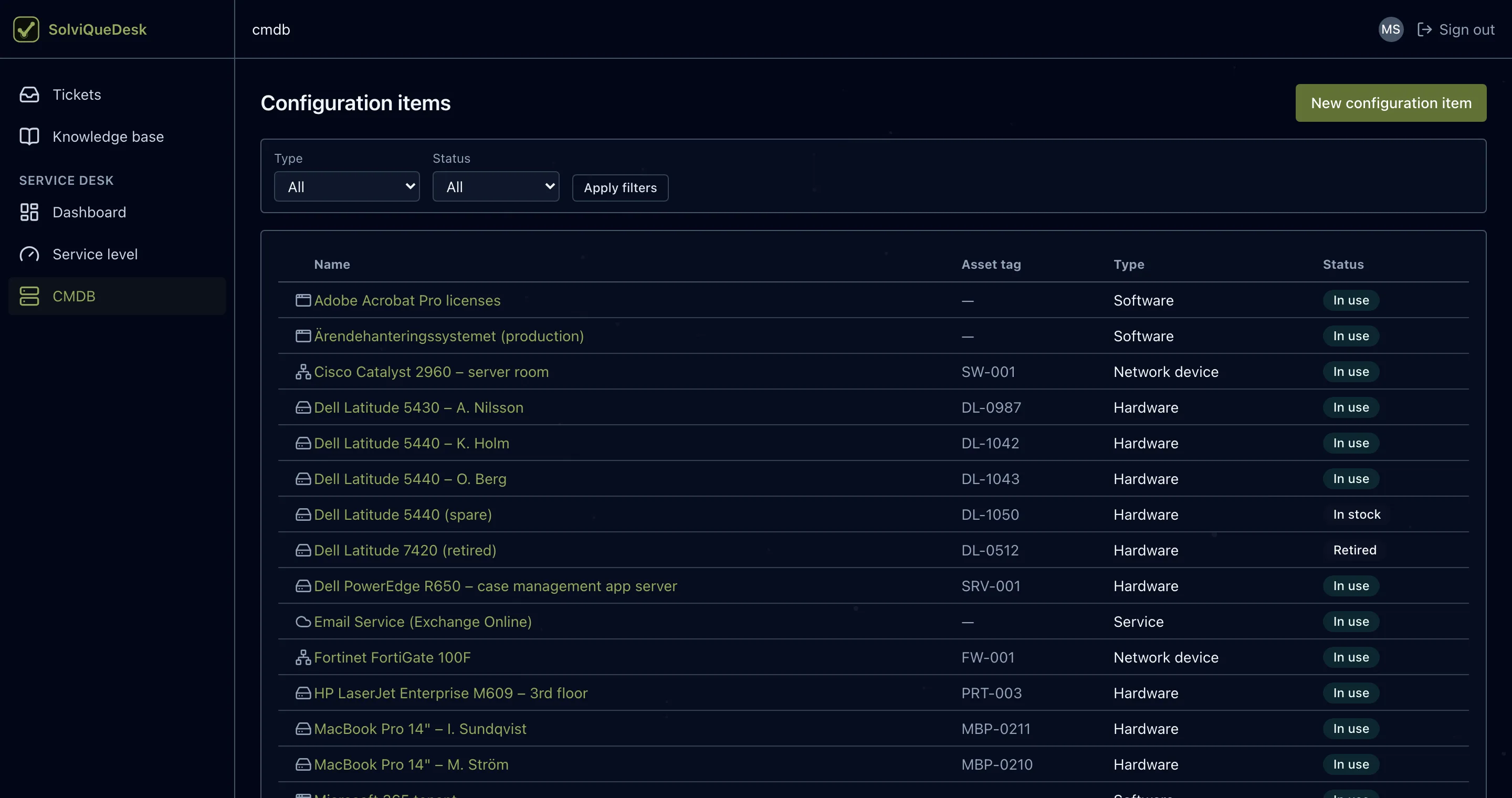Click cloud icon beside Email Service (Exchange Online)
The height and width of the screenshot is (798, 1512).
point(303,622)
